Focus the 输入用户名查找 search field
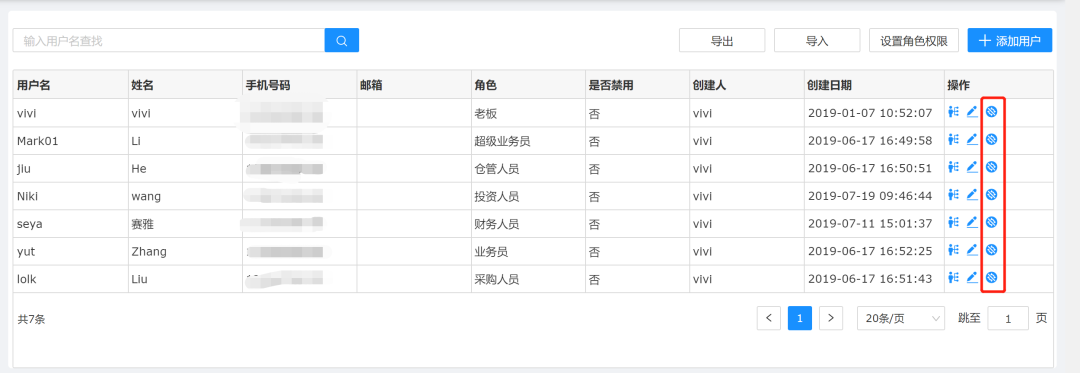This screenshot has width=1080, height=373. pos(169,41)
